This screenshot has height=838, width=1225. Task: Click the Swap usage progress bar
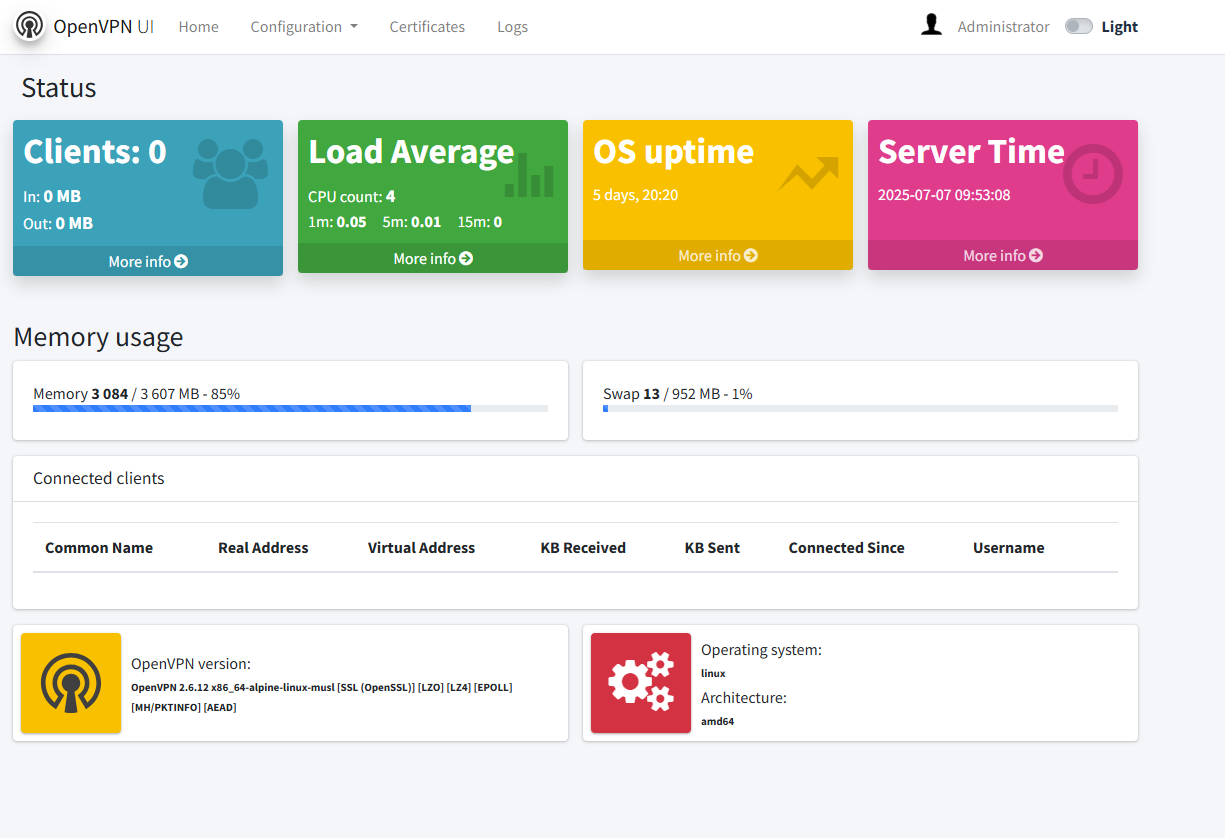[x=860, y=408]
